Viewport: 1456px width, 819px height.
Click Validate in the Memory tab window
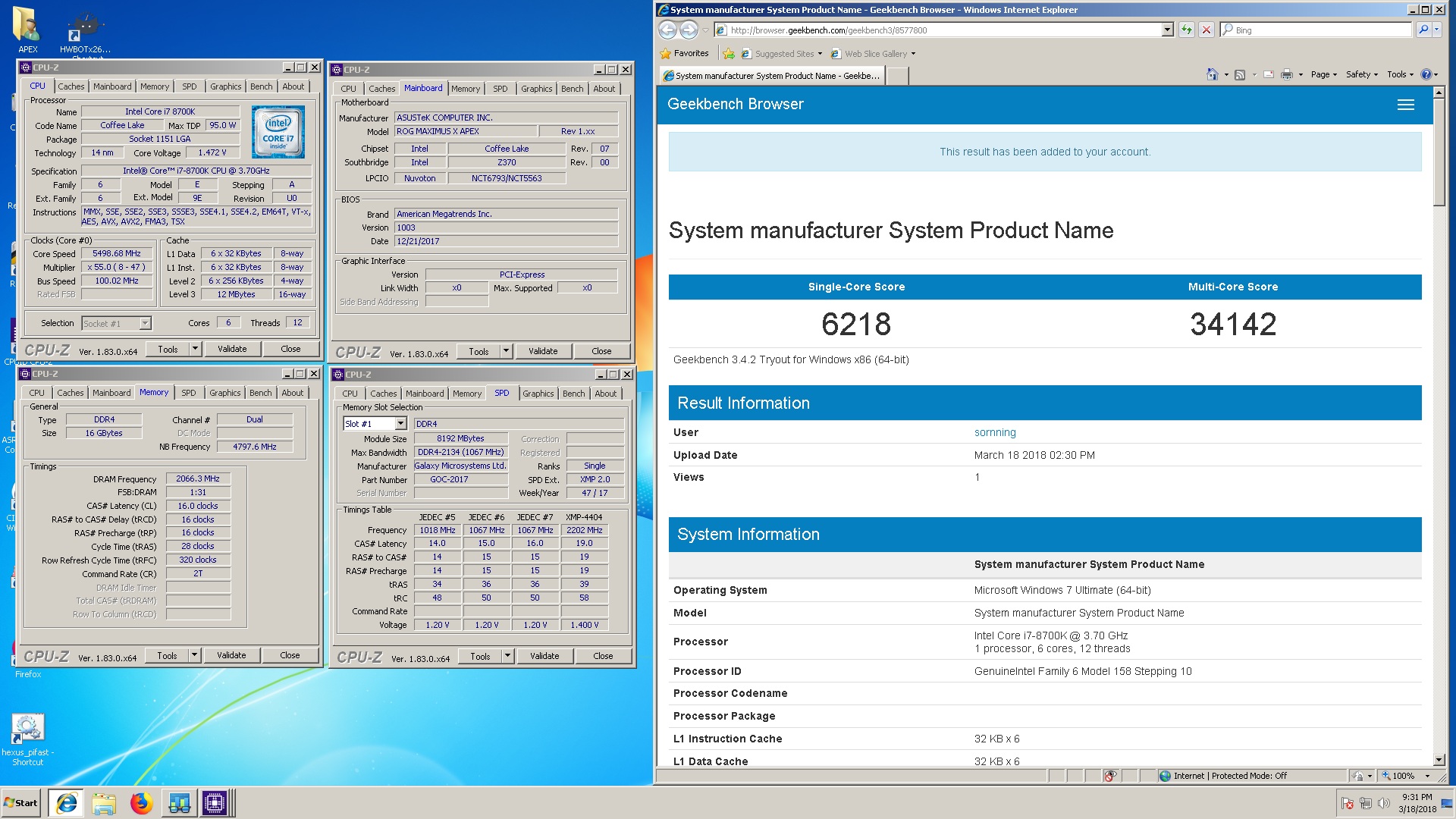pyautogui.click(x=231, y=655)
